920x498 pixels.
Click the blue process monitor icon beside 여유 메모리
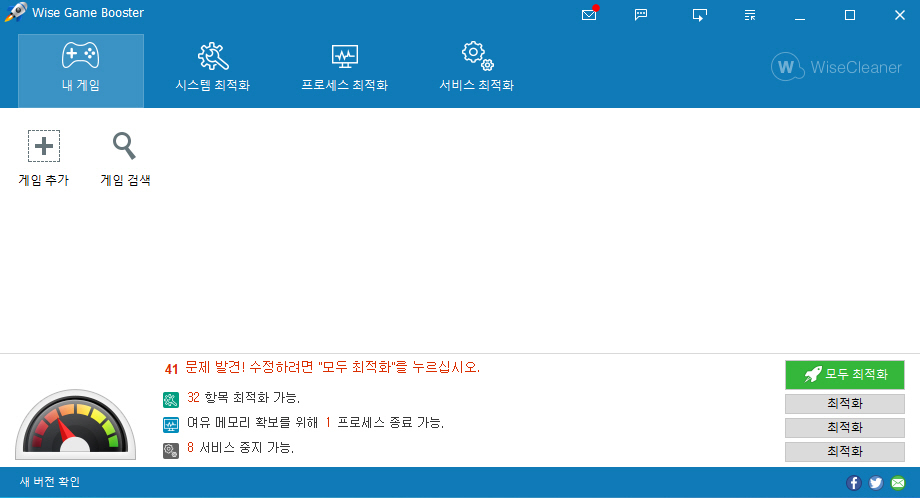coord(171,425)
